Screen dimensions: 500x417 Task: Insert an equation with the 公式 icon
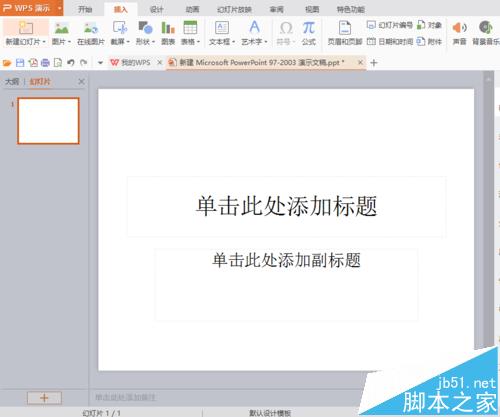click(x=309, y=28)
